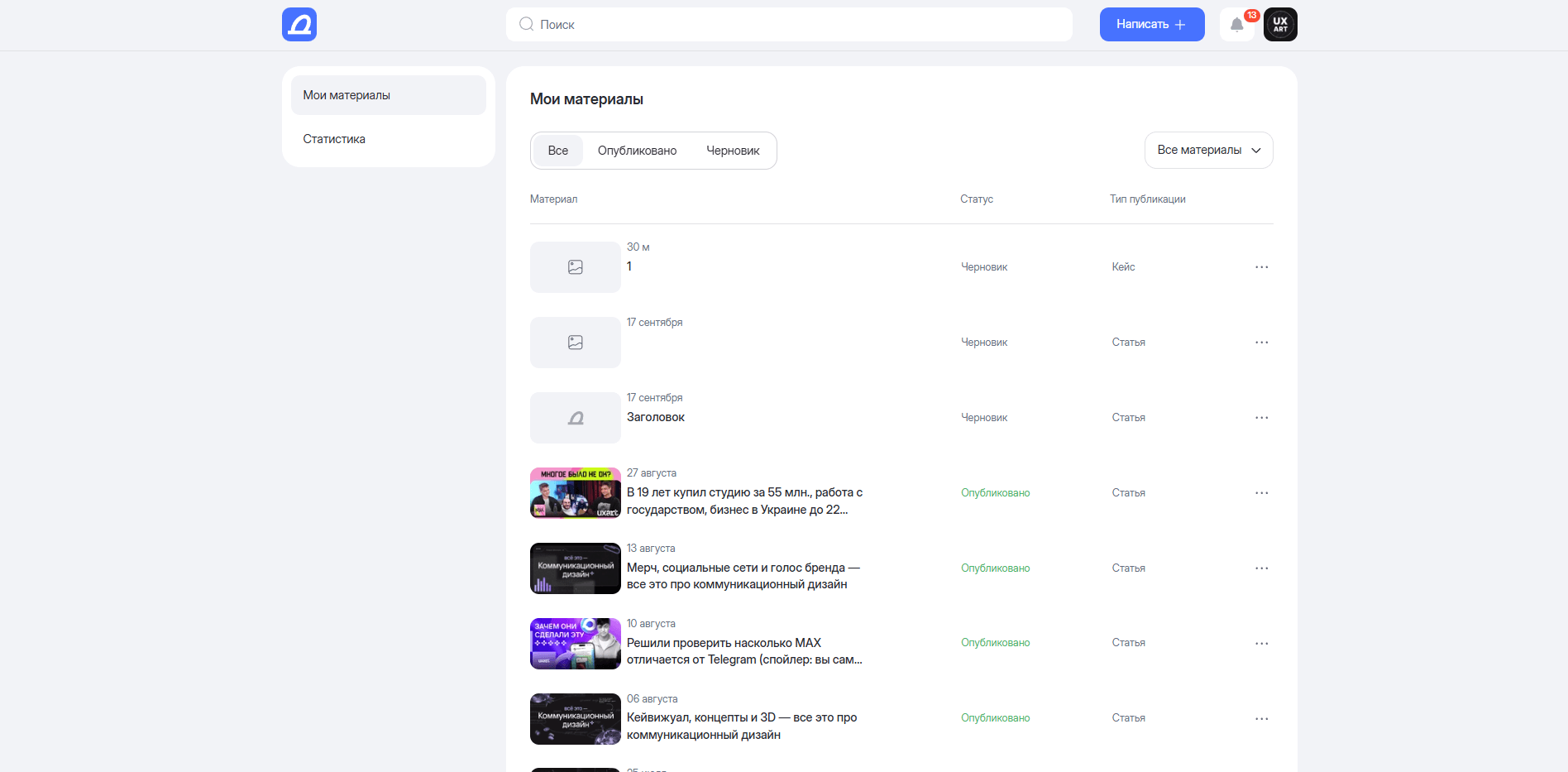Select the Все filter tab

tap(557, 151)
